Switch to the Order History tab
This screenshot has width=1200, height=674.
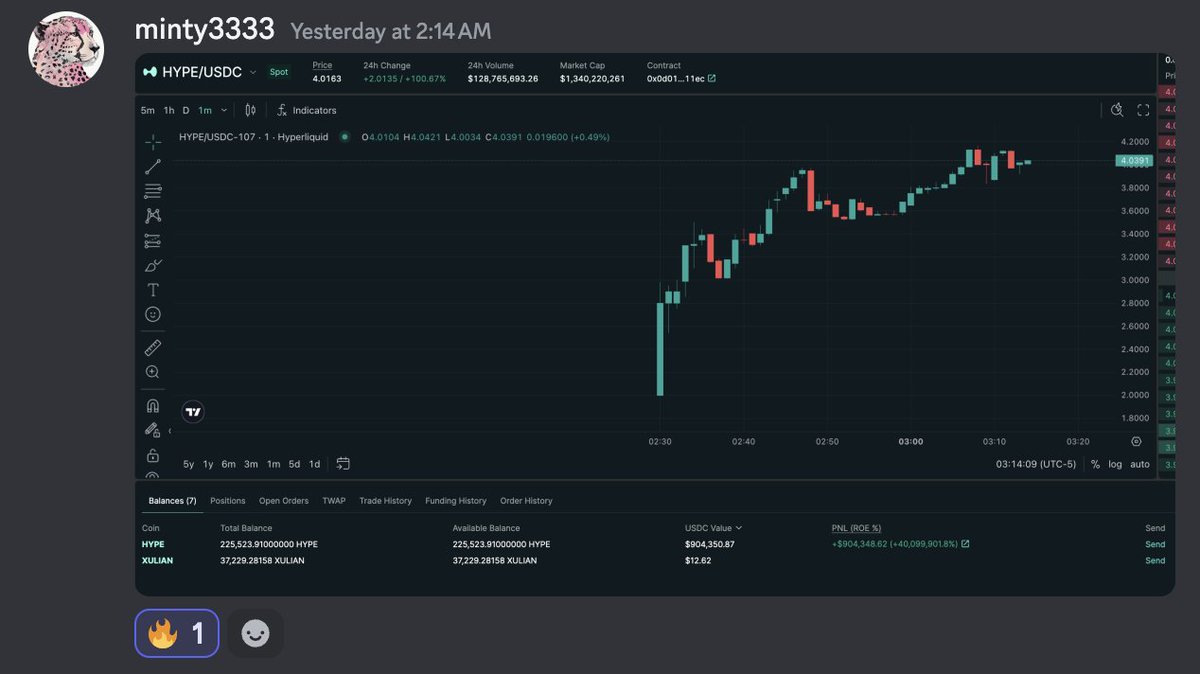pos(526,500)
